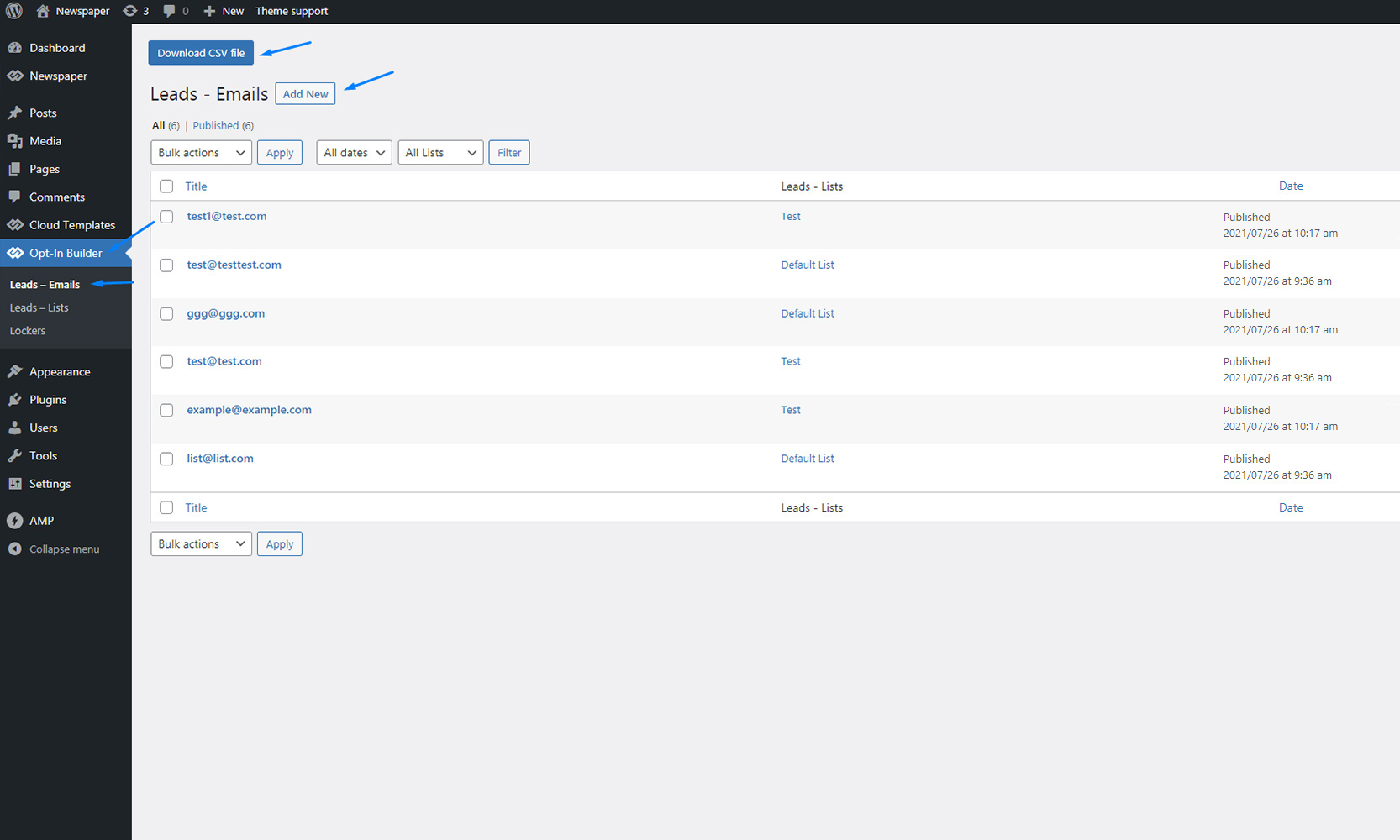
Task: Click the Tools wrench icon
Action: 15,455
